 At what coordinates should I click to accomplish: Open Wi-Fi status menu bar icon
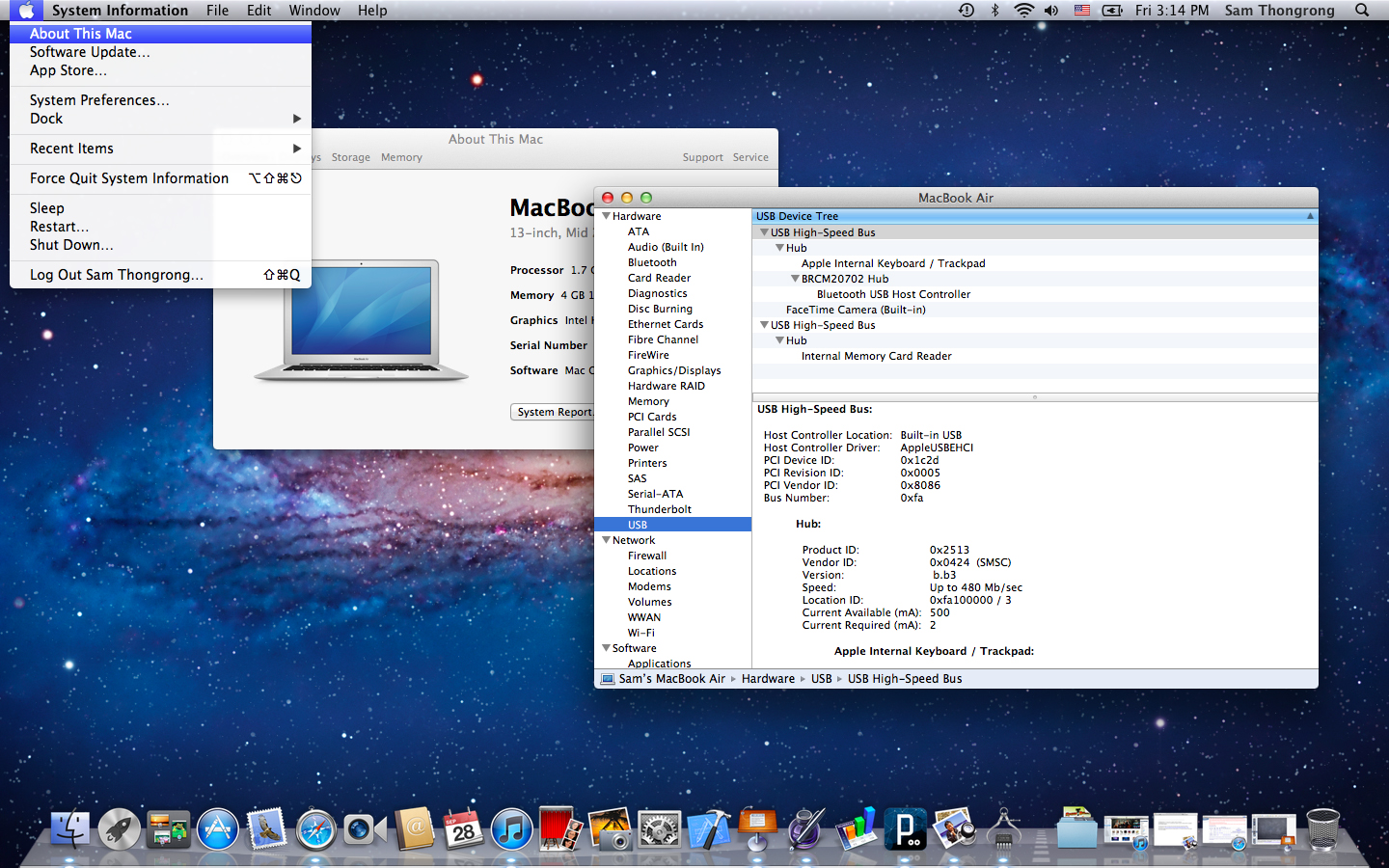point(1024,10)
